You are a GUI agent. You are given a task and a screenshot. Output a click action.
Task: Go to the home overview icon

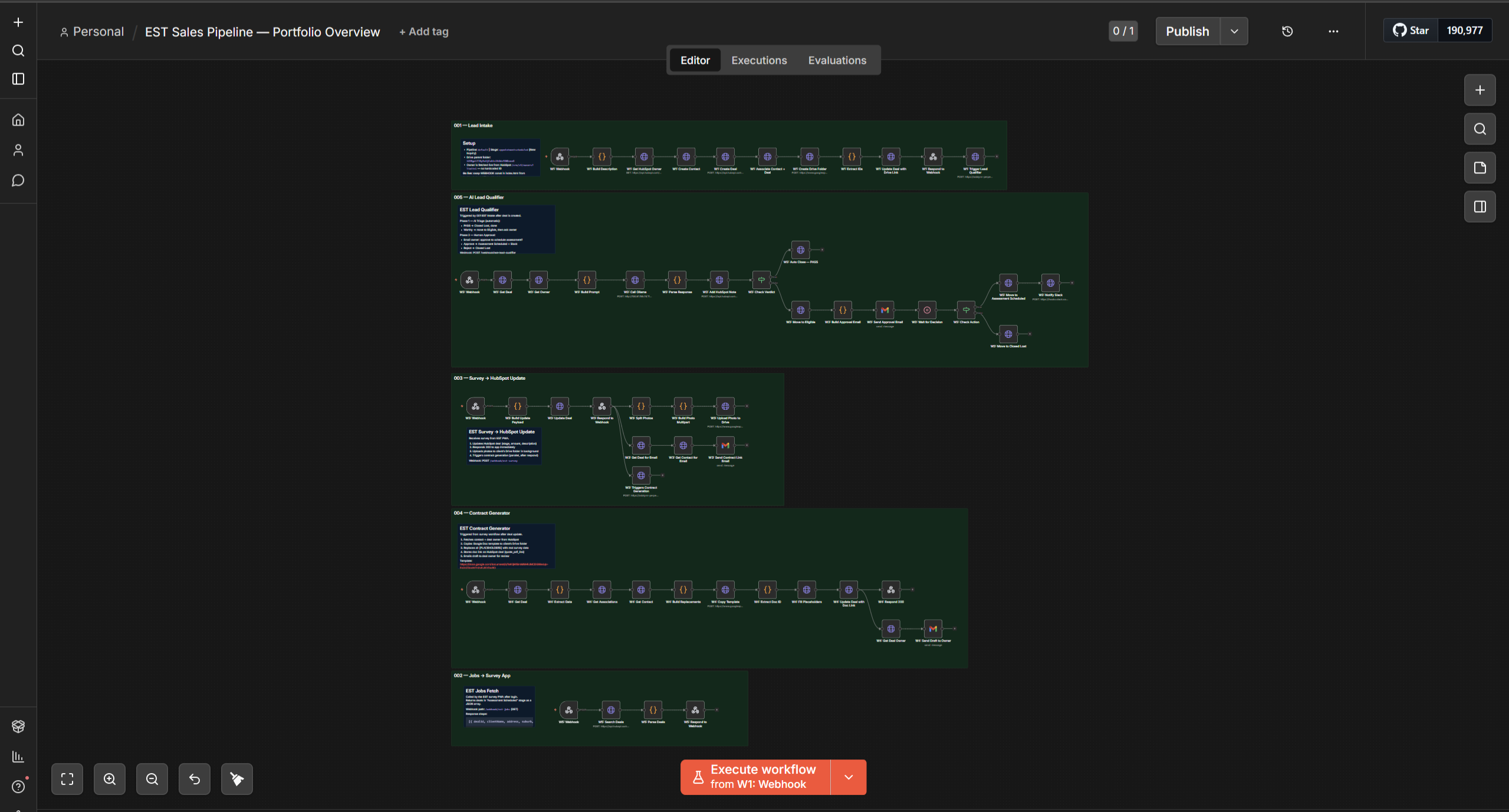18,120
